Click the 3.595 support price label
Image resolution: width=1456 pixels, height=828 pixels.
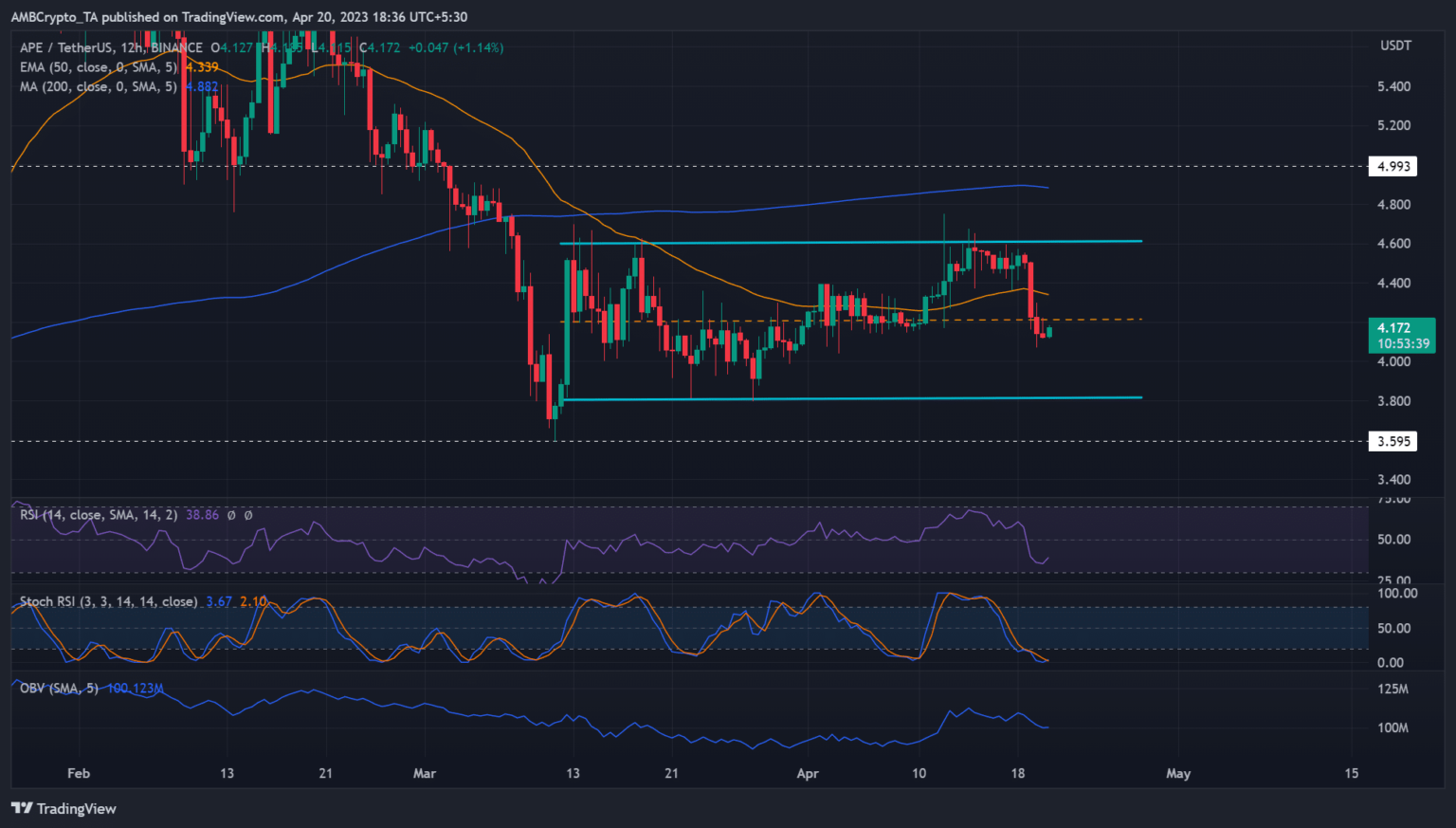point(1392,441)
